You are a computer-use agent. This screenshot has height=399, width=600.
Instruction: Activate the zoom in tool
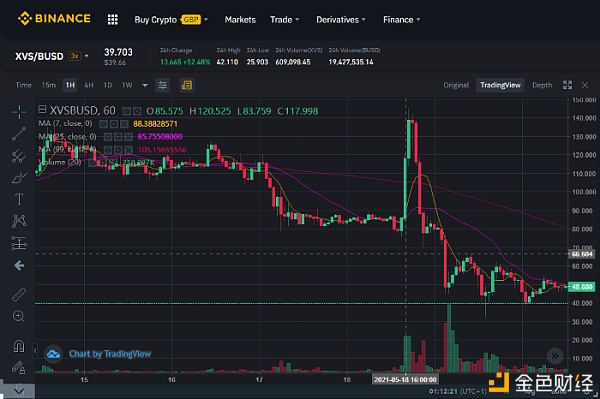[18, 316]
